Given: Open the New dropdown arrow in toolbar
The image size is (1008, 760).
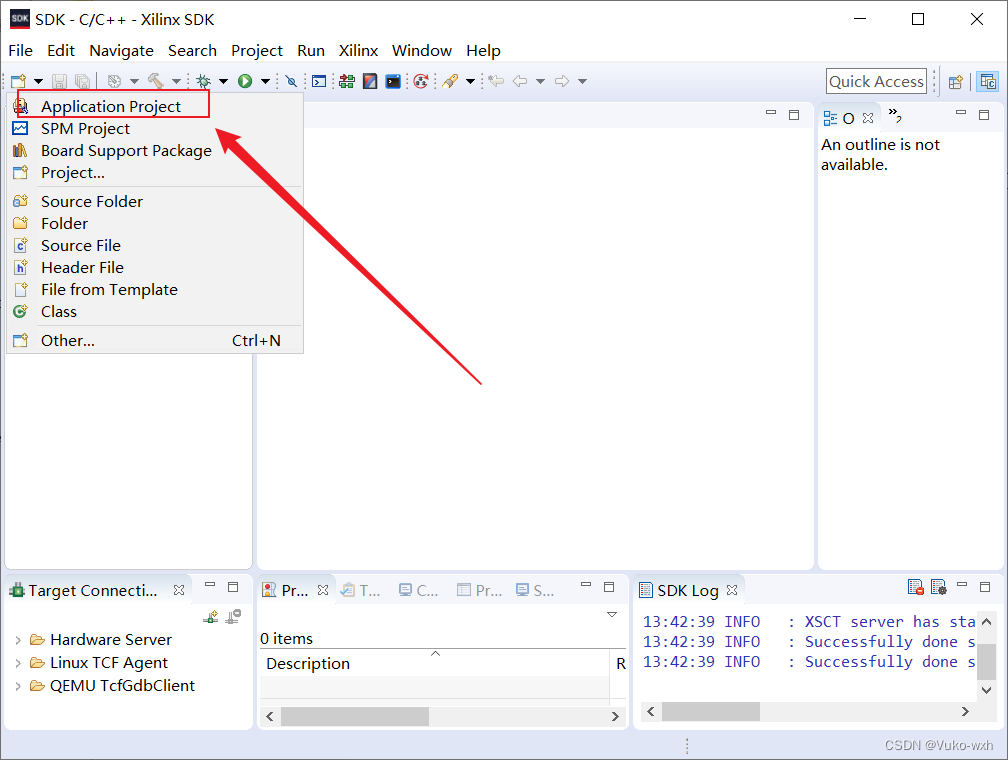Looking at the screenshot, I should click(x=39, y=81).
